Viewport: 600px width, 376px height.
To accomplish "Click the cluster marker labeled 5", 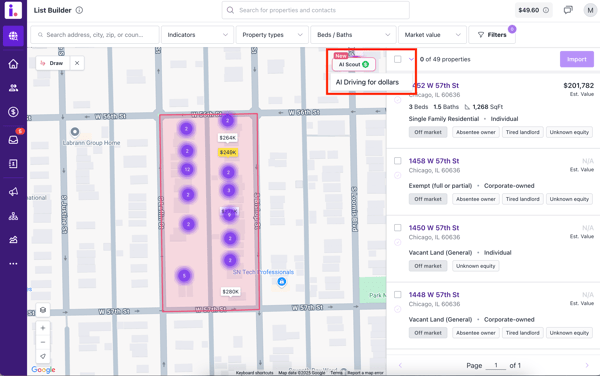I will pos(184,275).
